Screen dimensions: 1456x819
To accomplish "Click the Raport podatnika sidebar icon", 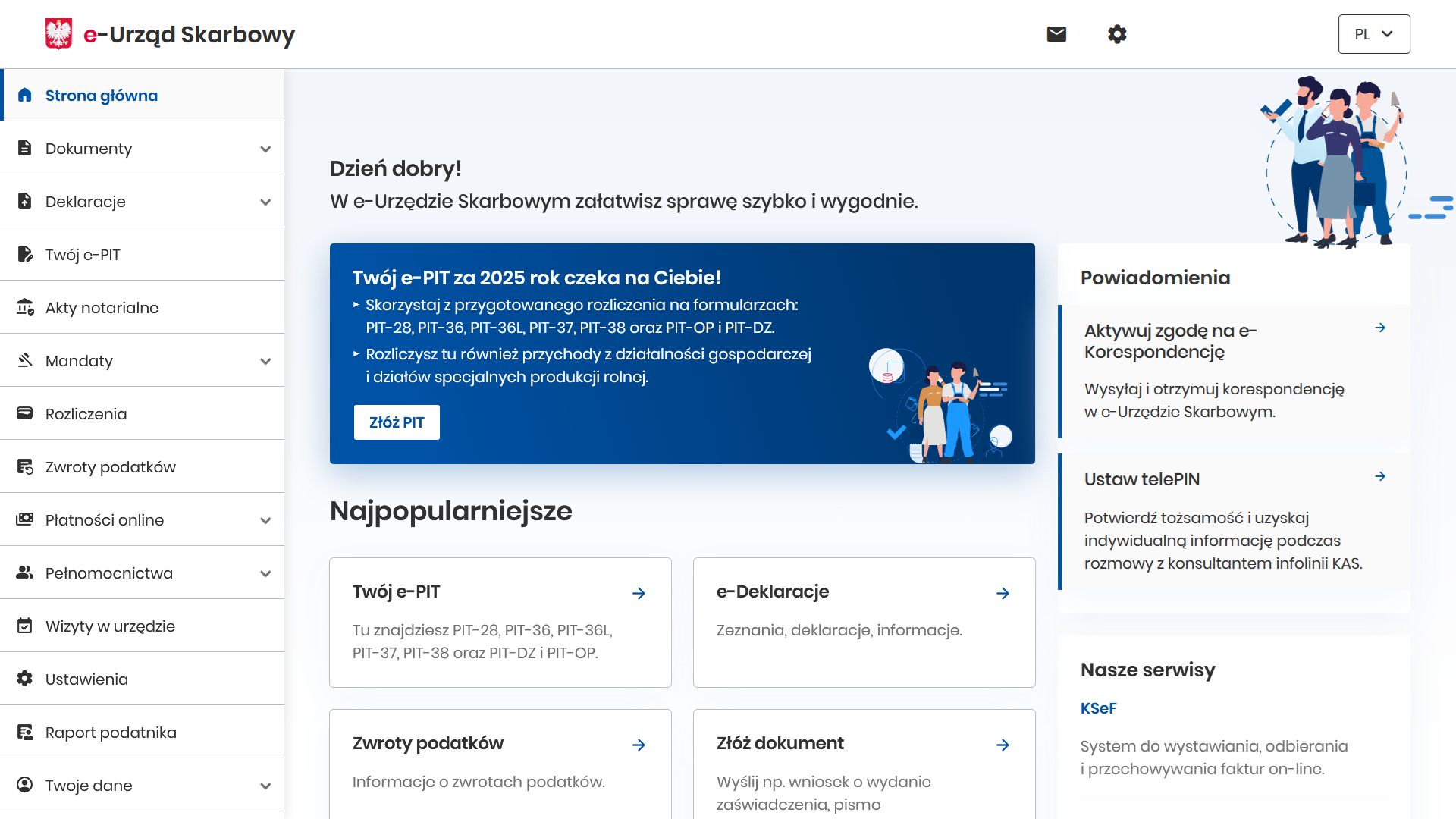I will 25,732.
